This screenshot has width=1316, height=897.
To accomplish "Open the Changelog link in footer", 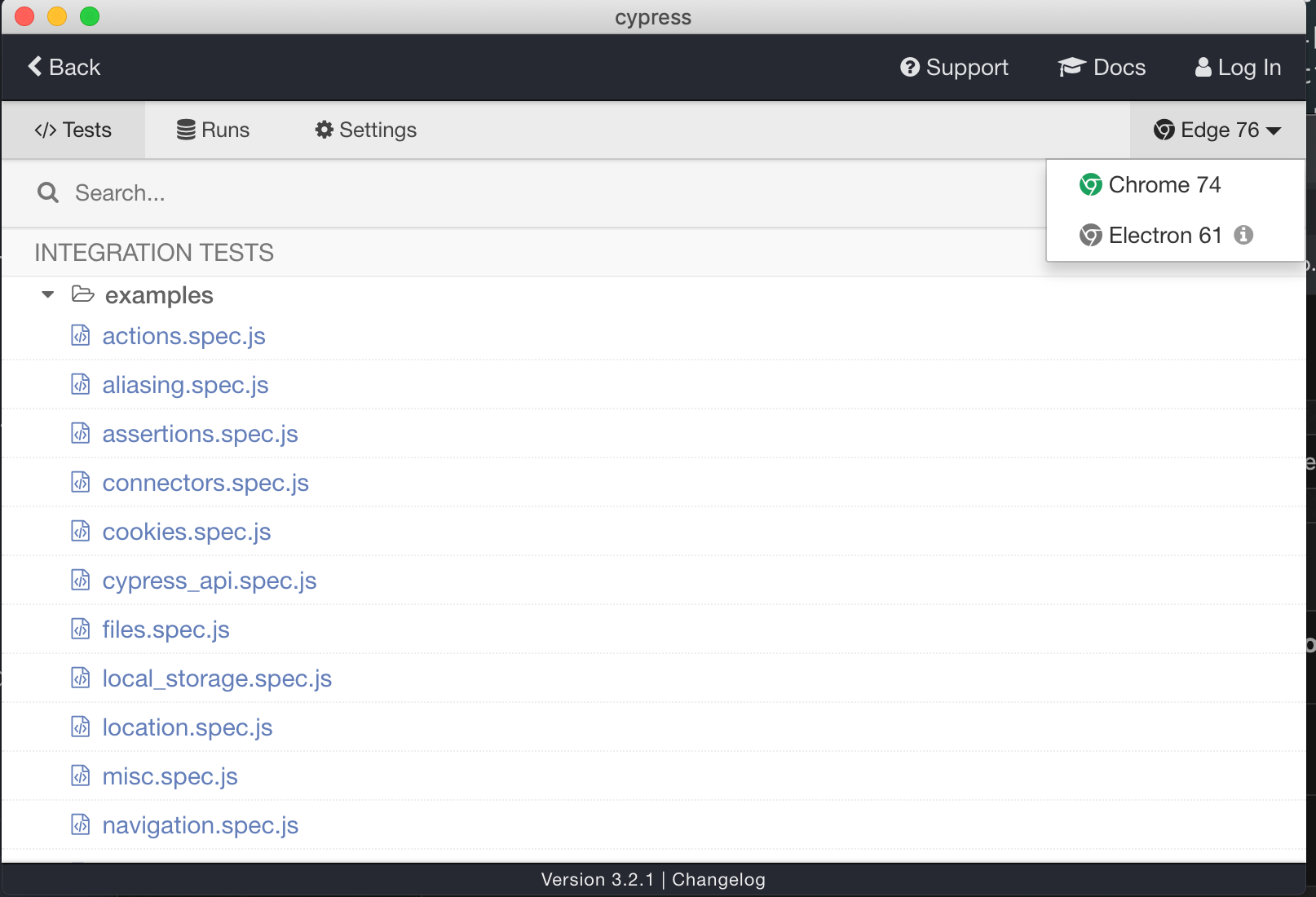I will [718, 880].
